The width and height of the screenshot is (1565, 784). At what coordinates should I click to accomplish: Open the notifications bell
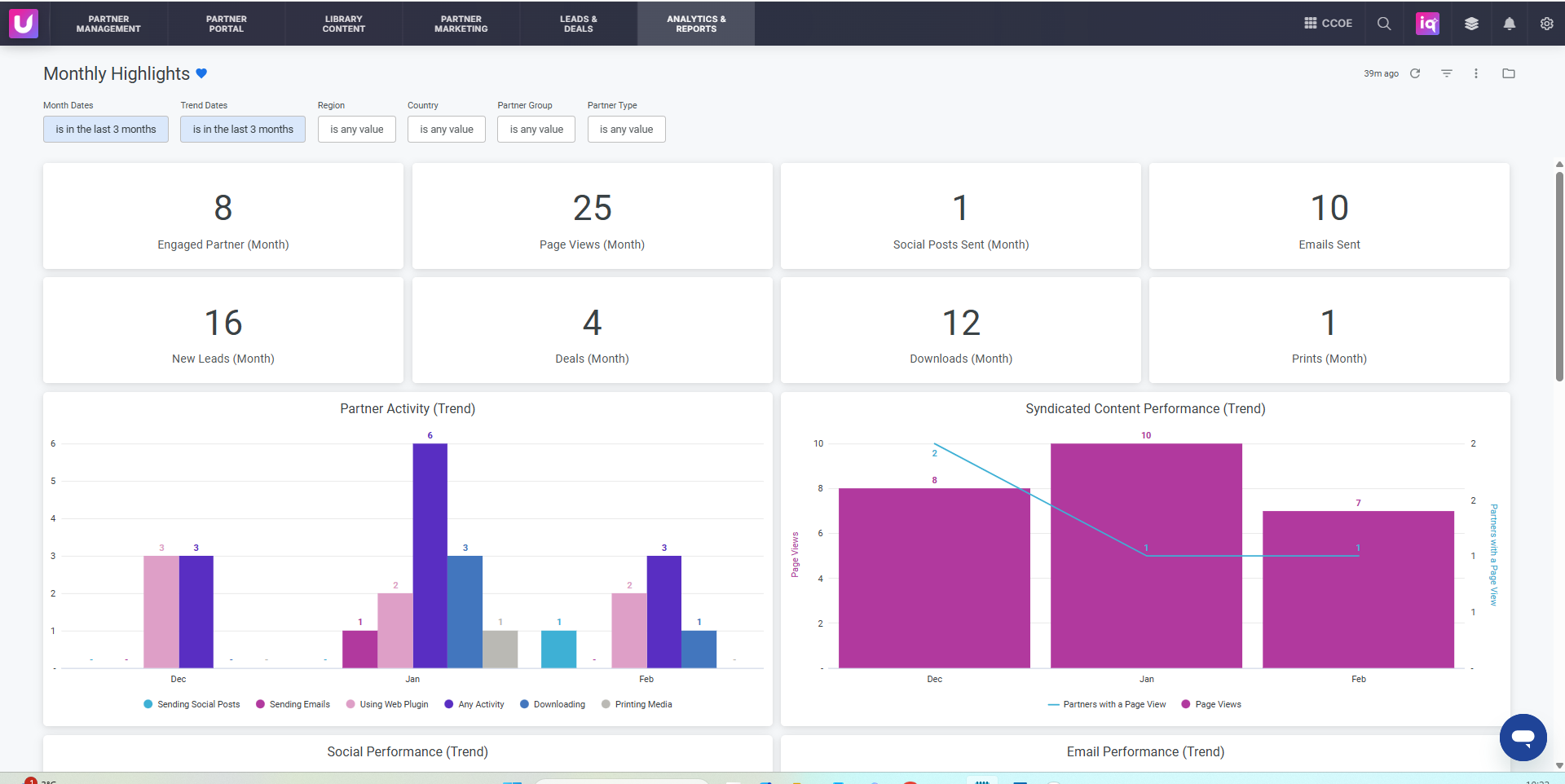pos(1510,24)
